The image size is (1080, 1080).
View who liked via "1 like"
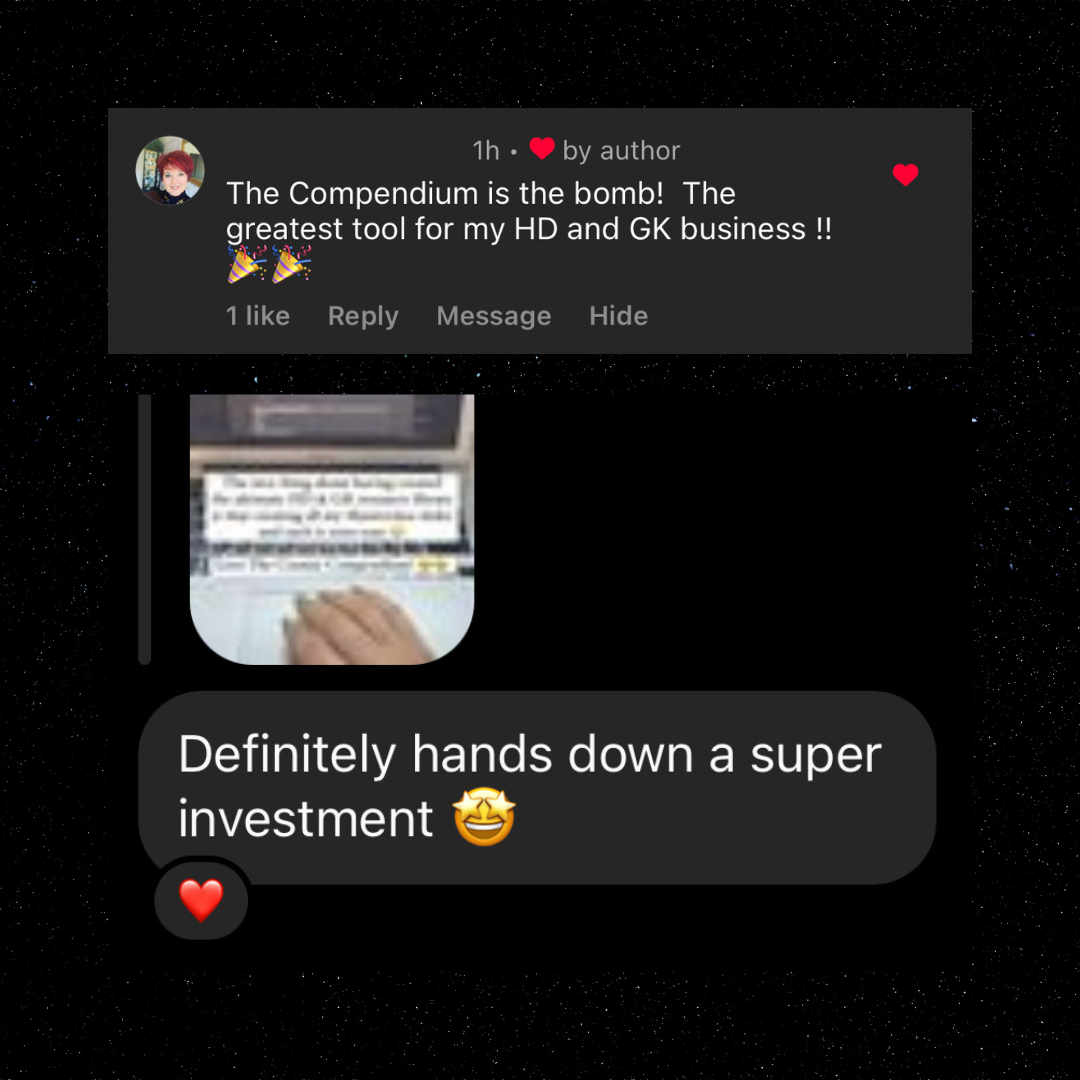(258, 315)
